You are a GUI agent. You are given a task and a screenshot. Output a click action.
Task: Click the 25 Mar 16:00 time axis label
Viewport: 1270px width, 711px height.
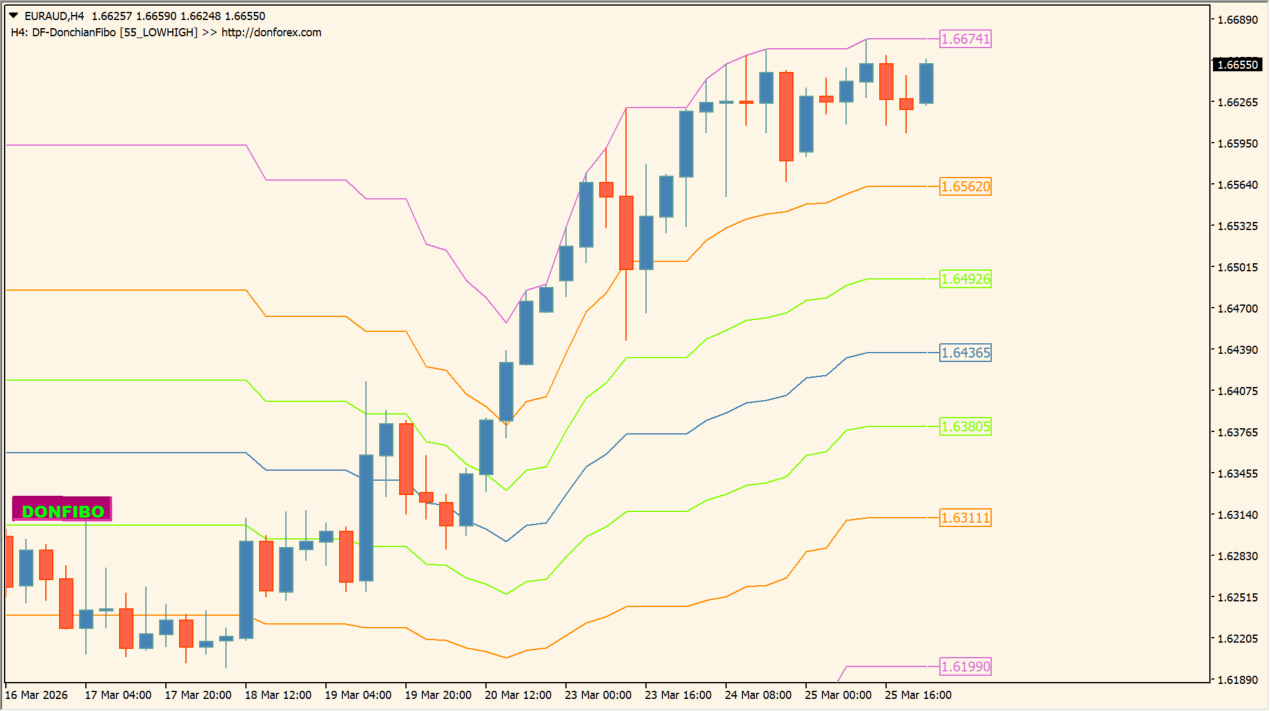click(918, 694)
